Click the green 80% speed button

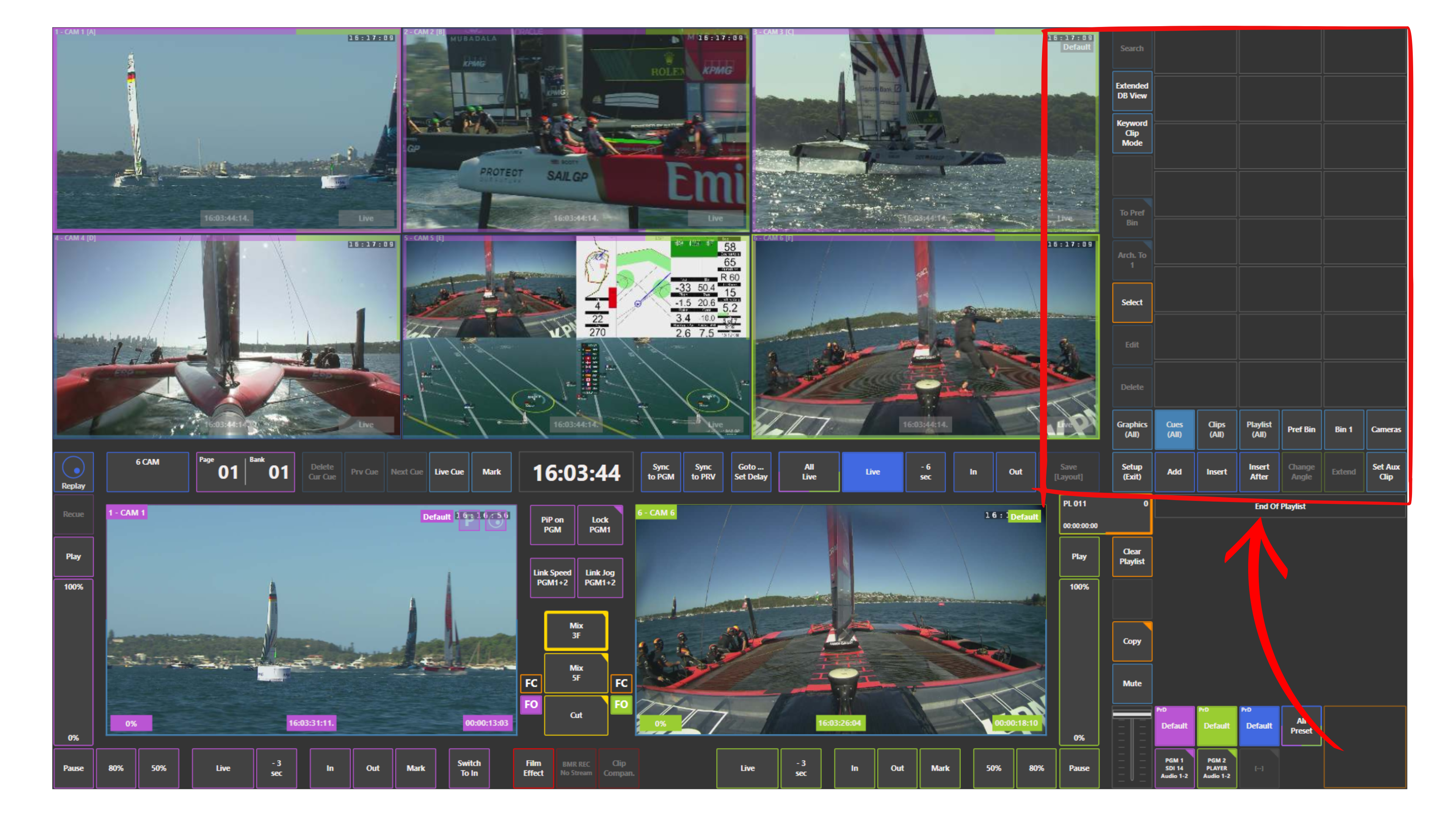[x=1036, y=768]
